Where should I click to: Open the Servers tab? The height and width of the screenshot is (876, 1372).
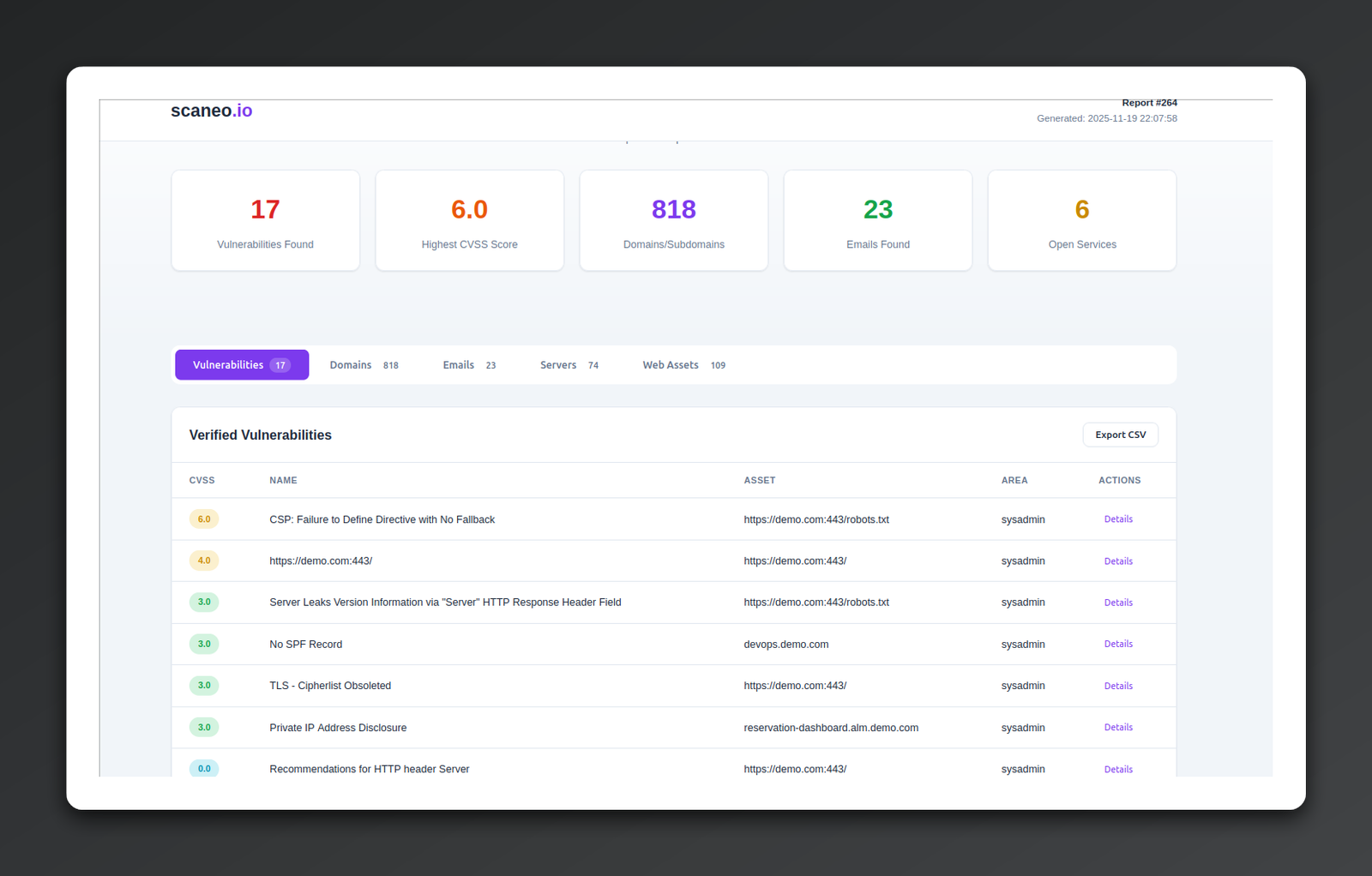point(569,365)
